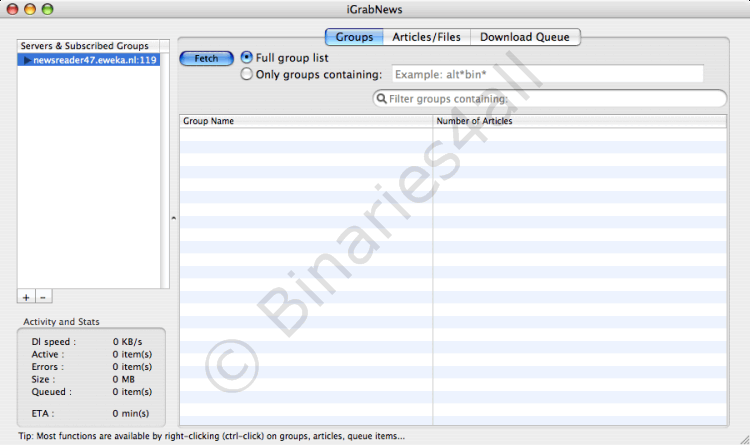Sort by Number of Articles column header
This screenshot has height=445, width=750.
tap(579, 121)
